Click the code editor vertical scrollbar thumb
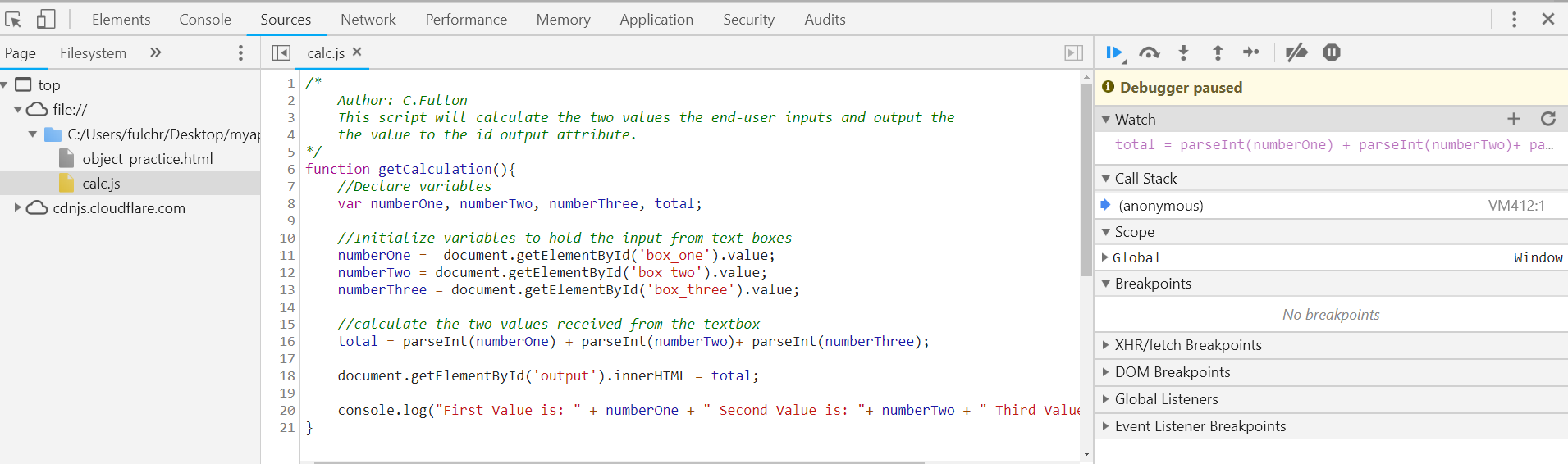Screen dimensions: 1568x464 click(x=1086, y=180)
